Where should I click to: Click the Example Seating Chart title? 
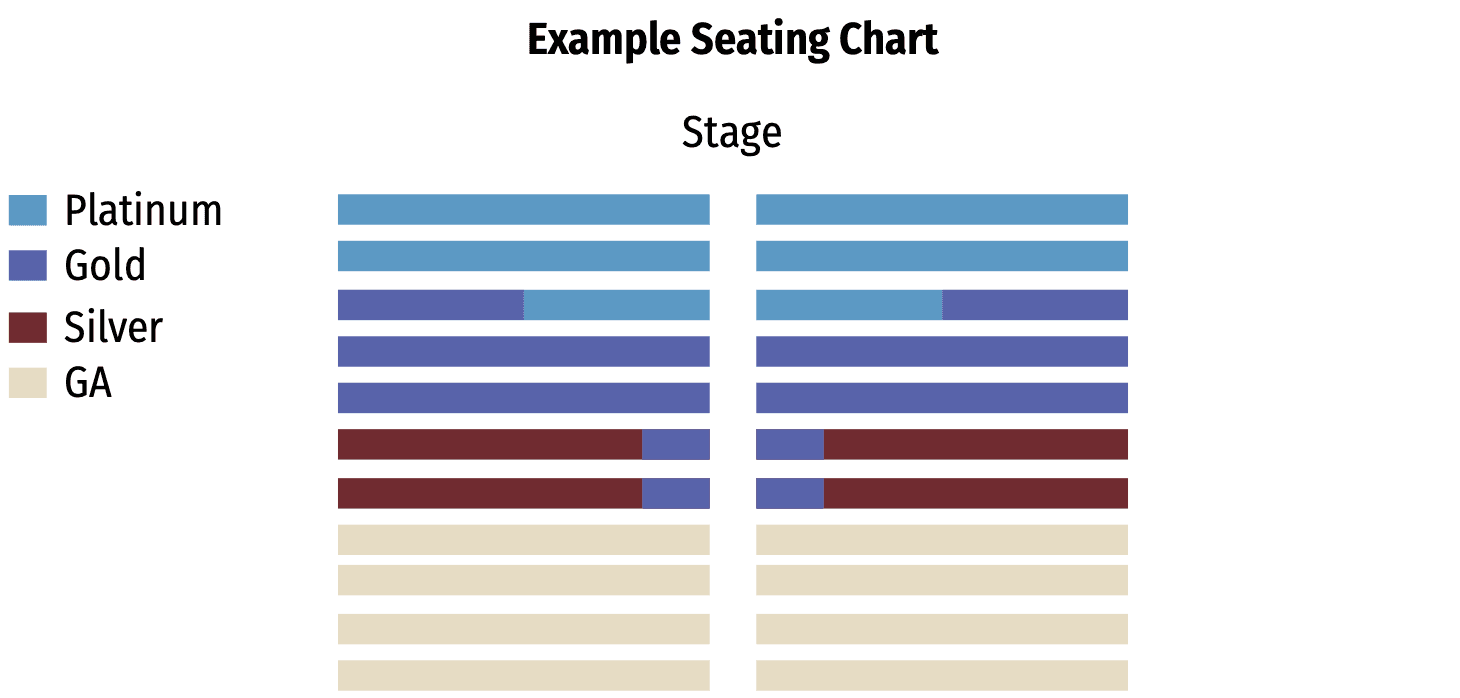tap(732, 41)
